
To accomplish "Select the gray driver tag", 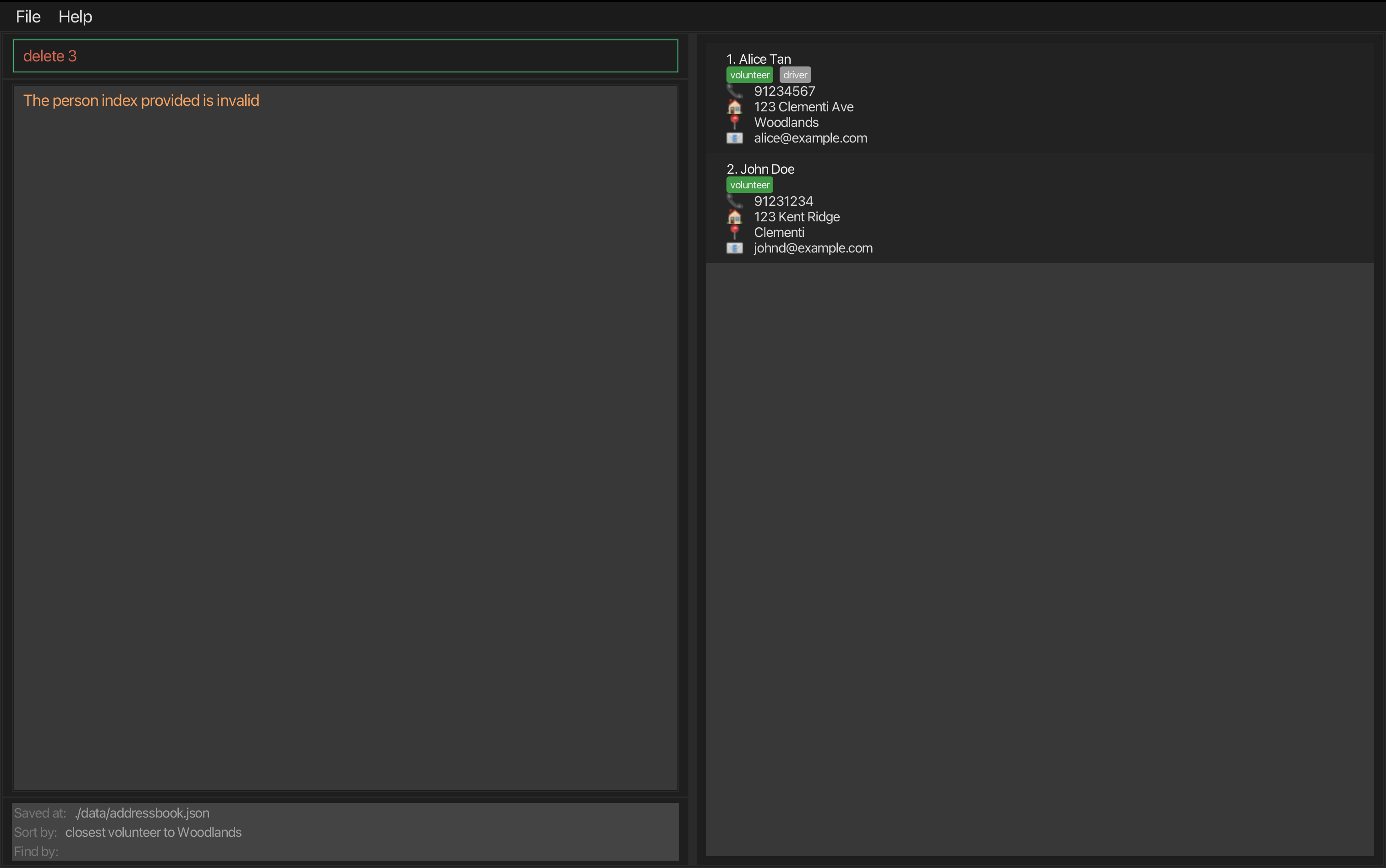I will [795, 75].
